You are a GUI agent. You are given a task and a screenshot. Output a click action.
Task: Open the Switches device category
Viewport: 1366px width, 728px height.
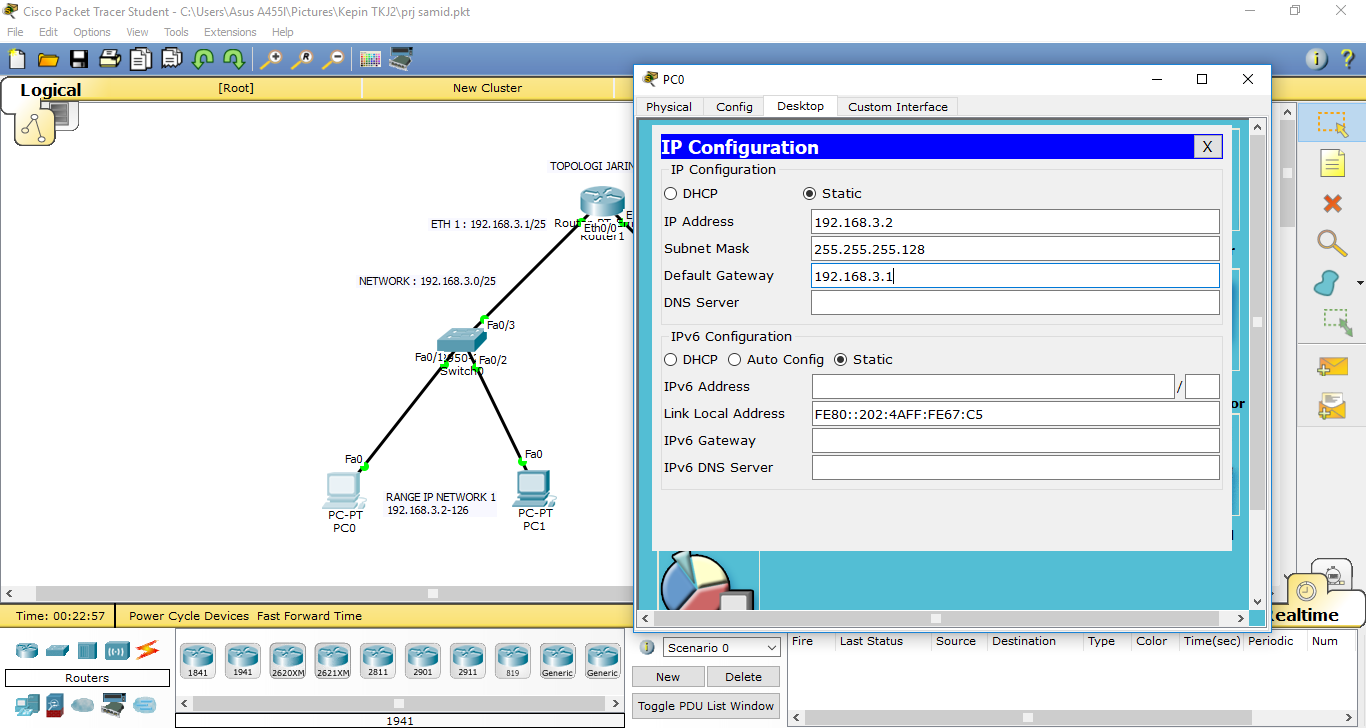click(57, 651)
